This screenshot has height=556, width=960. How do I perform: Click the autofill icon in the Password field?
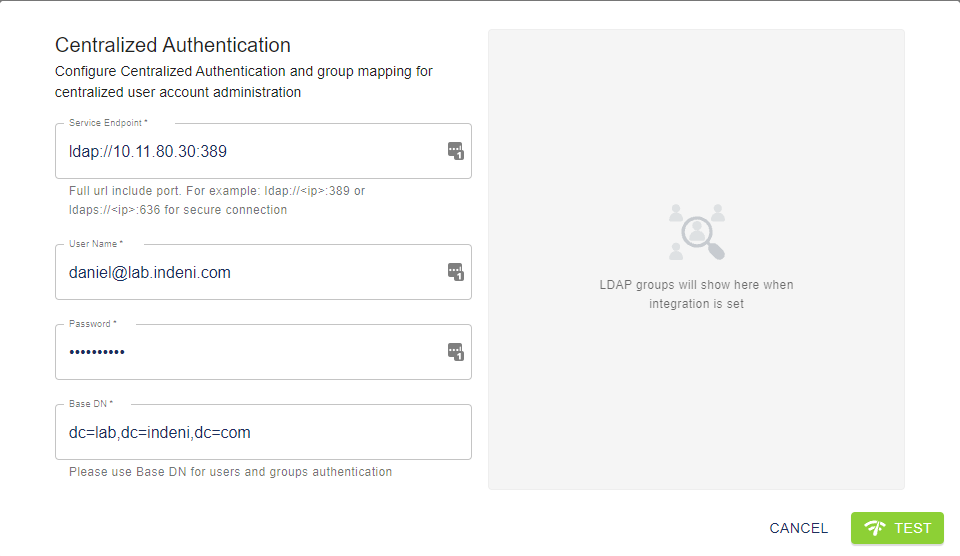click(x=455, y=352)
